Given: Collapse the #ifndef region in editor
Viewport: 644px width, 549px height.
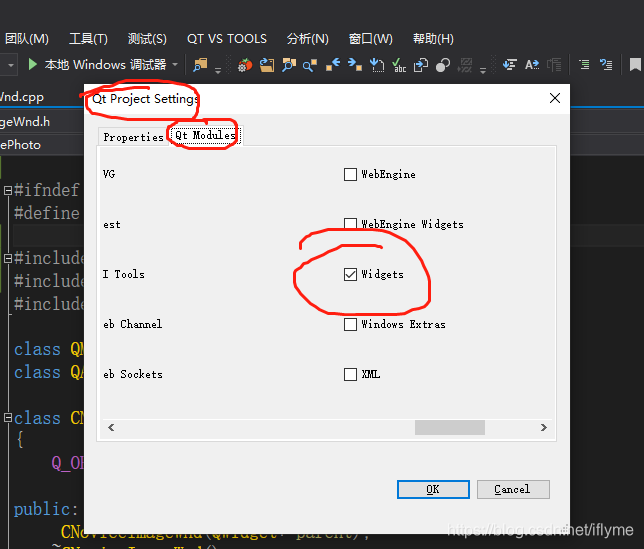Looking at the screenshot, I should pos(8,191).
